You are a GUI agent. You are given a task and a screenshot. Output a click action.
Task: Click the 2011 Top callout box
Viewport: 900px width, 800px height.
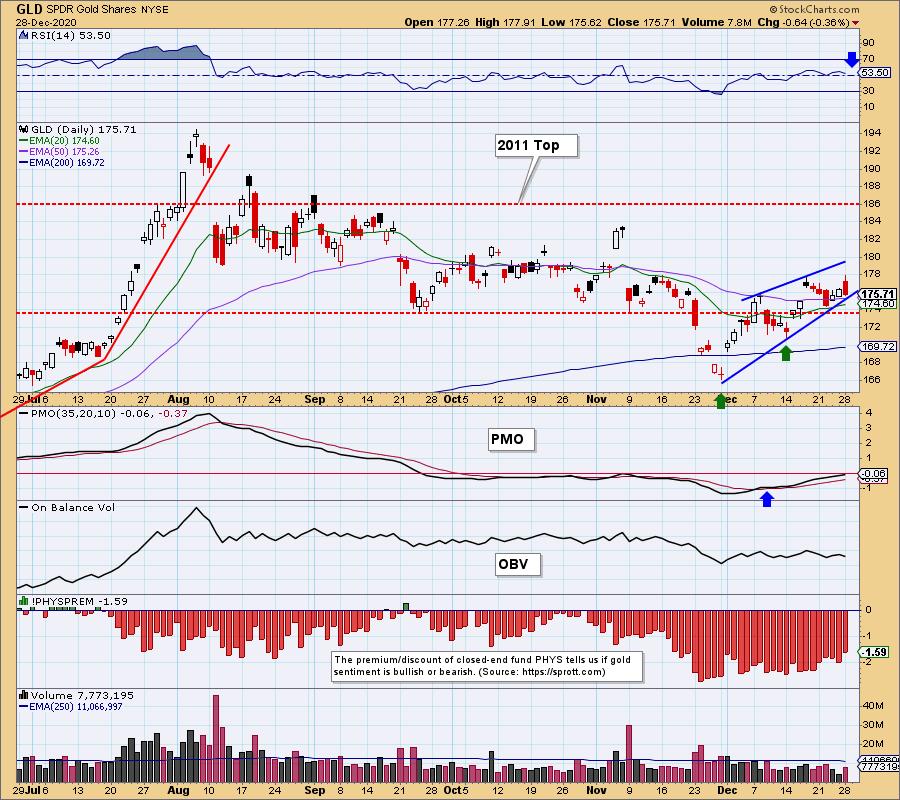click(x=536, y=146)
